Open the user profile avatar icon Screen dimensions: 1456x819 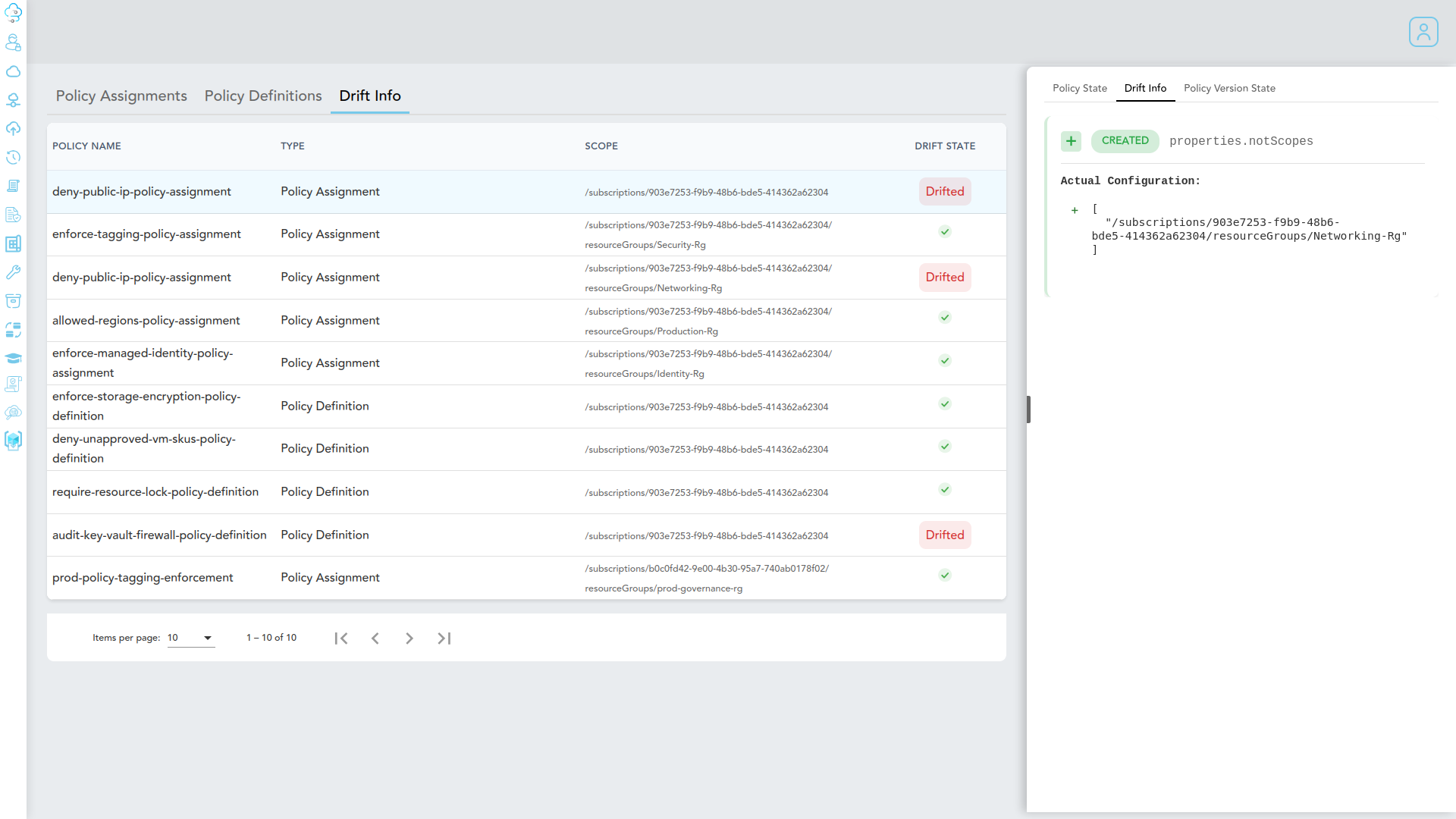point(1423,32)
